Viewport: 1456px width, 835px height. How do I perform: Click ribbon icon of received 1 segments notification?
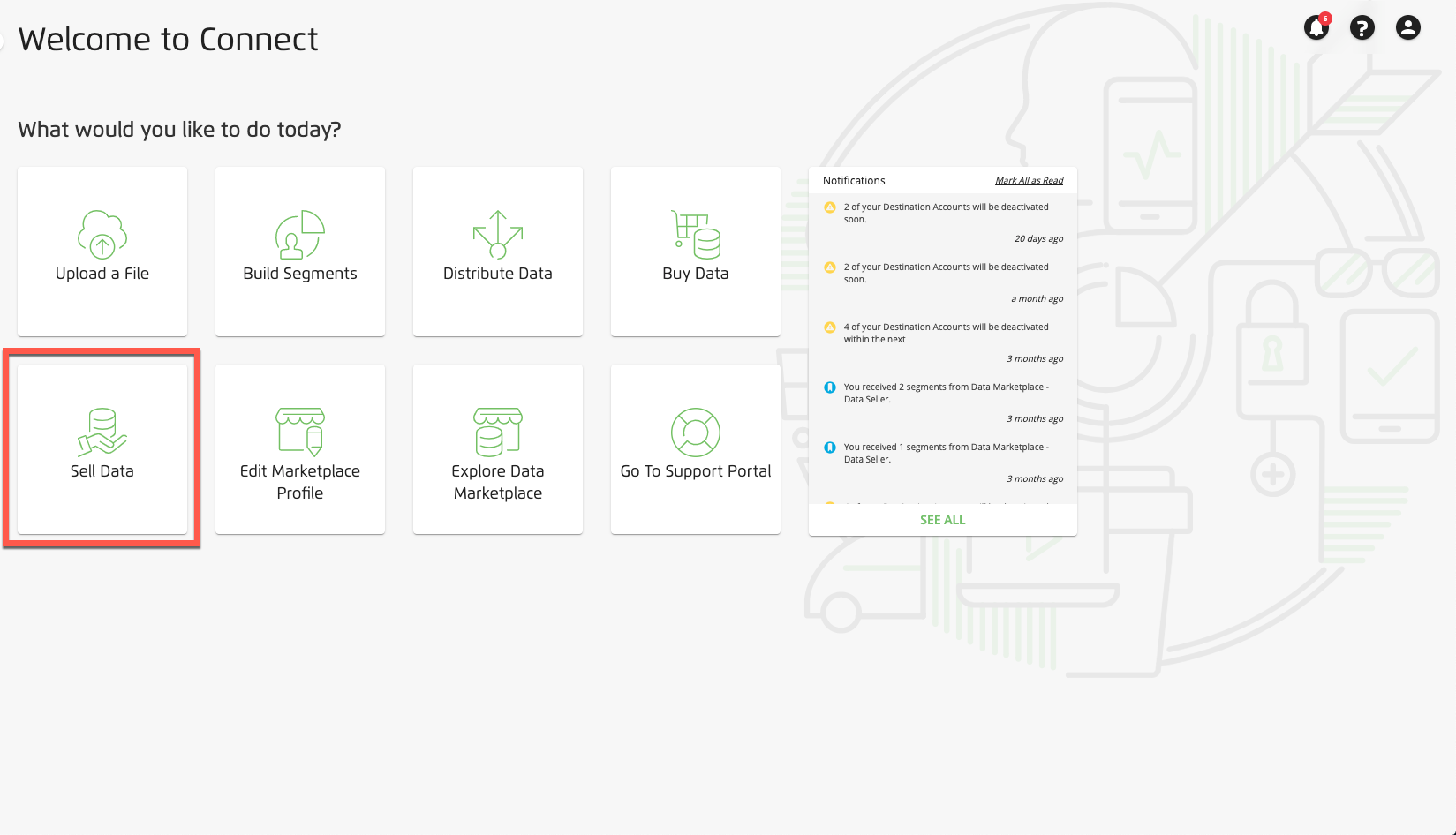(830, 448)
